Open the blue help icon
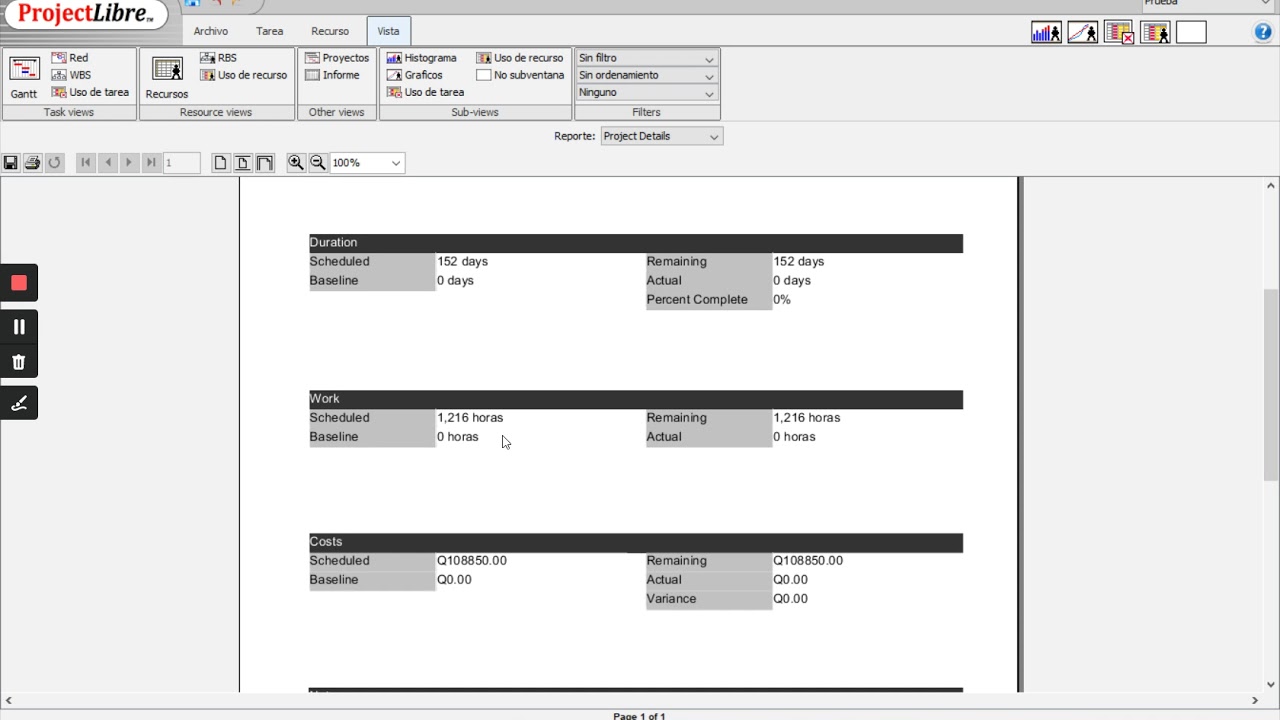 [1263, 32]
